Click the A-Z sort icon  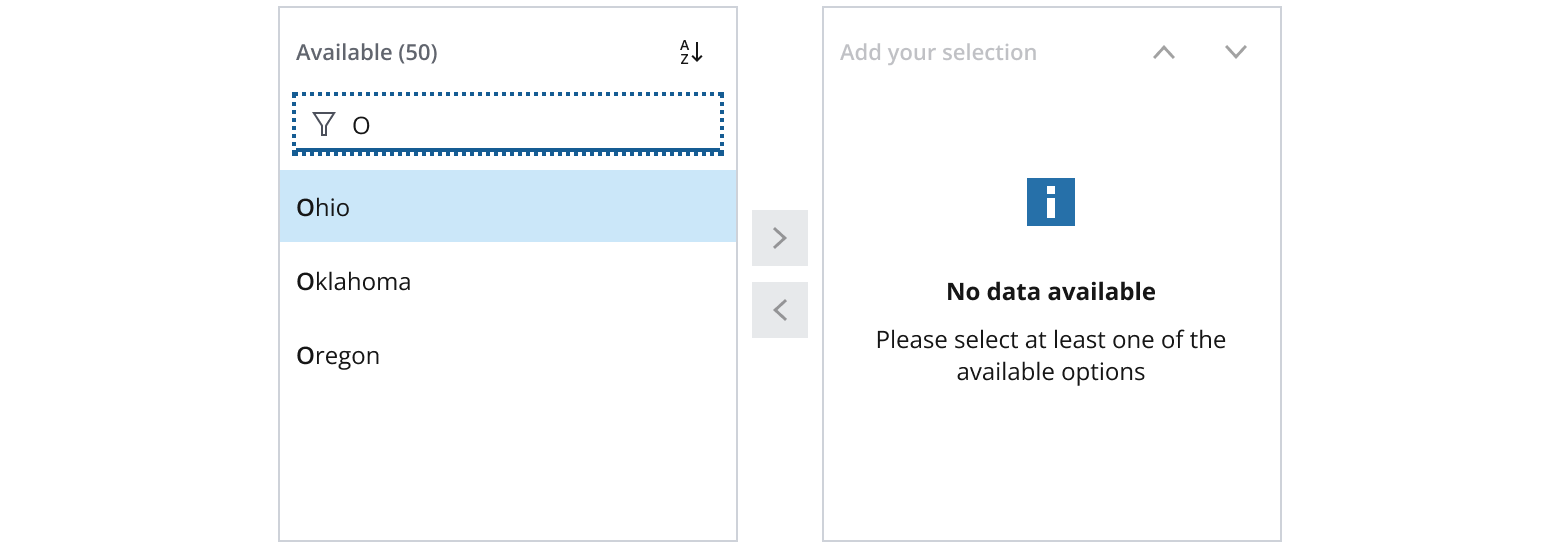pos(691,52)
